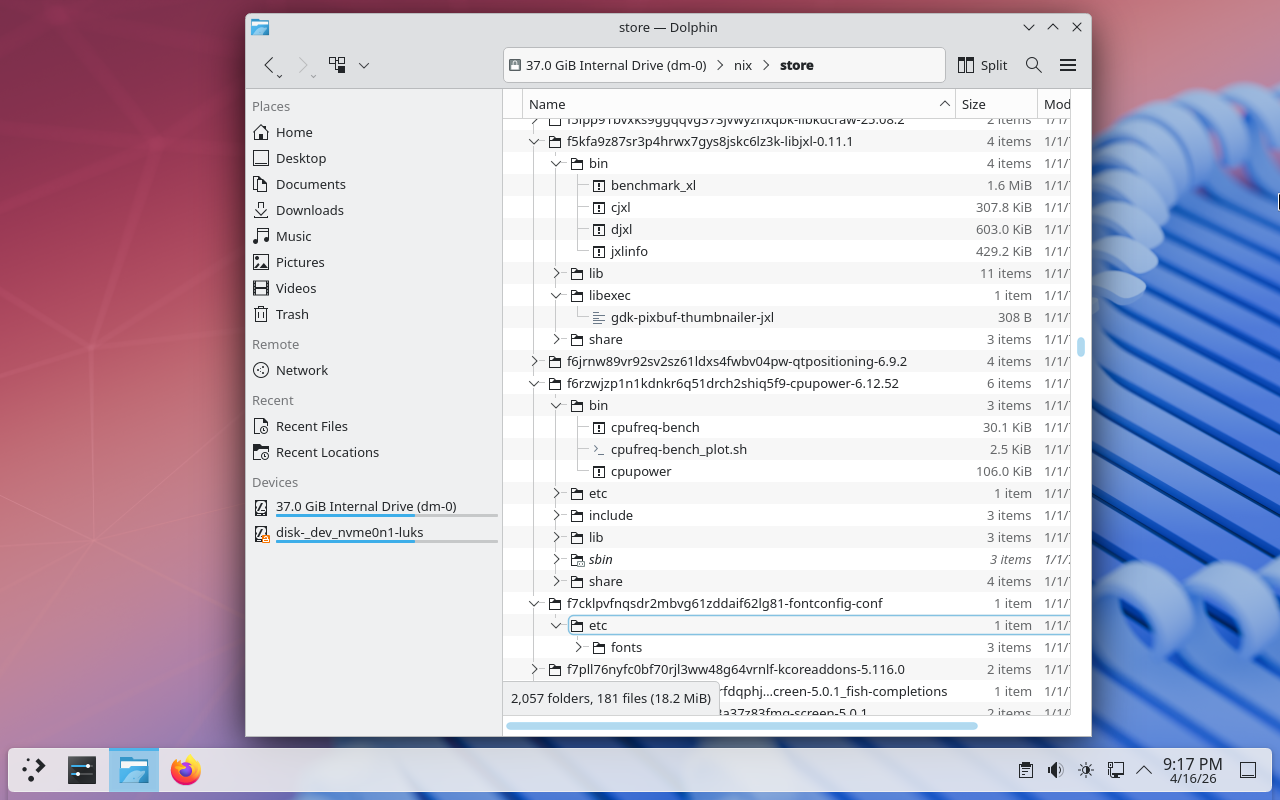Expand the sbin folder in cpupower
This screenshot has height=800, width=1280.
(x=557, y=560)
